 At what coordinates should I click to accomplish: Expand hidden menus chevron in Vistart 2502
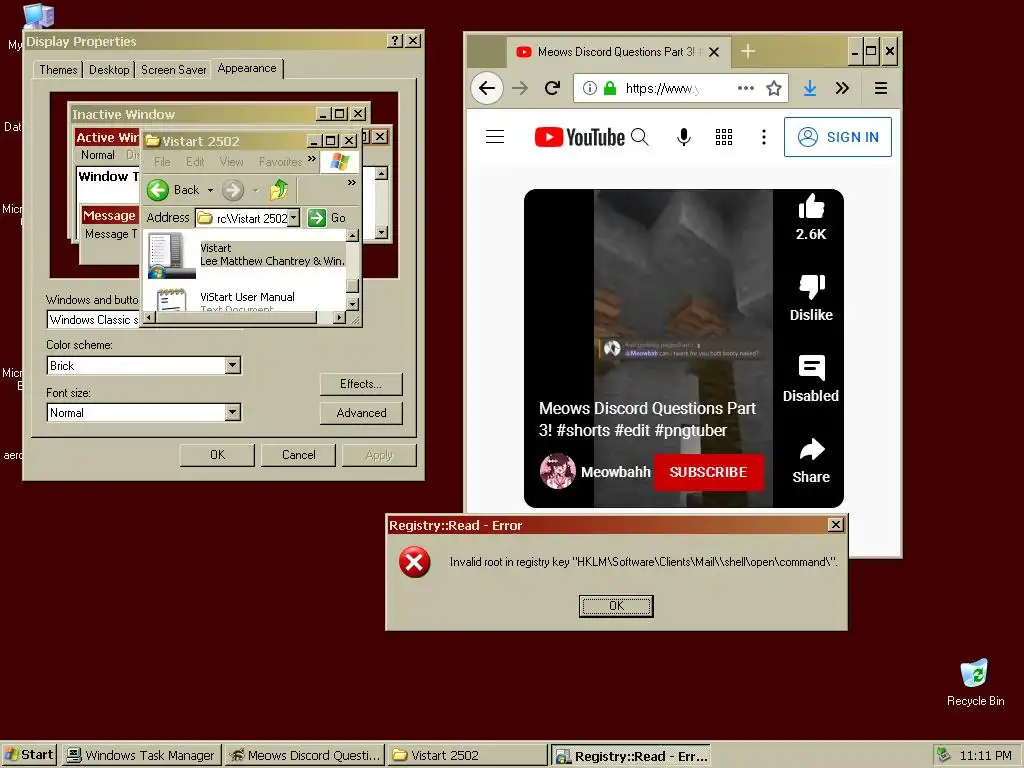click(312, 159)
